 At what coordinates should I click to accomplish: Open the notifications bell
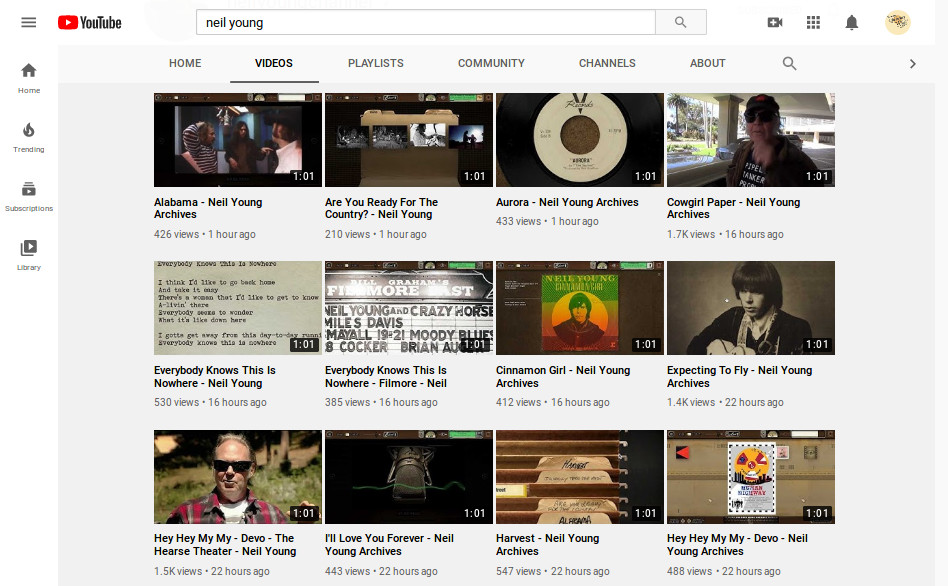pyautogui.click(x=851, y=22)
